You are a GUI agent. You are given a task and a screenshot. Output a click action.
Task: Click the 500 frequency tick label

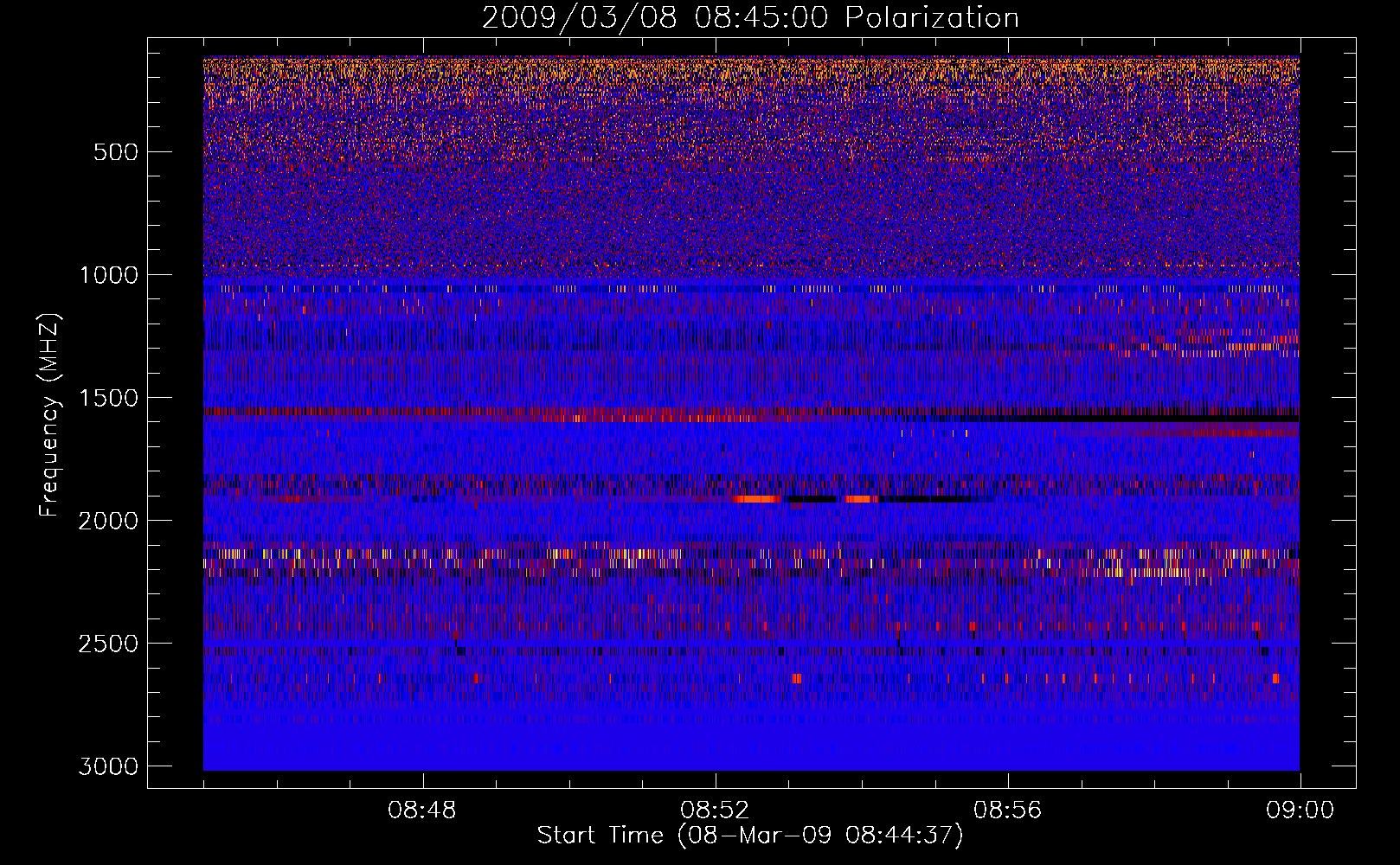[115, 152]
